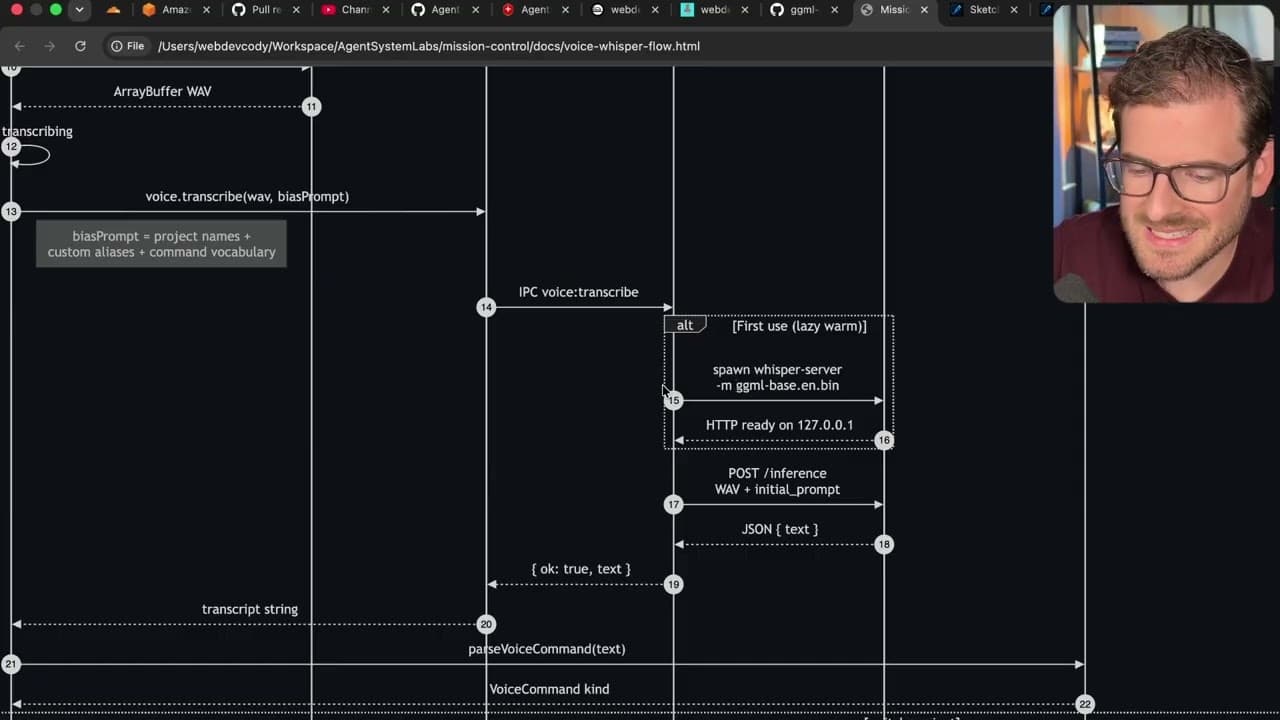Screen dimensions: 1280x720
Task: Click sequence step marker 20
Action: coord(486,624)
